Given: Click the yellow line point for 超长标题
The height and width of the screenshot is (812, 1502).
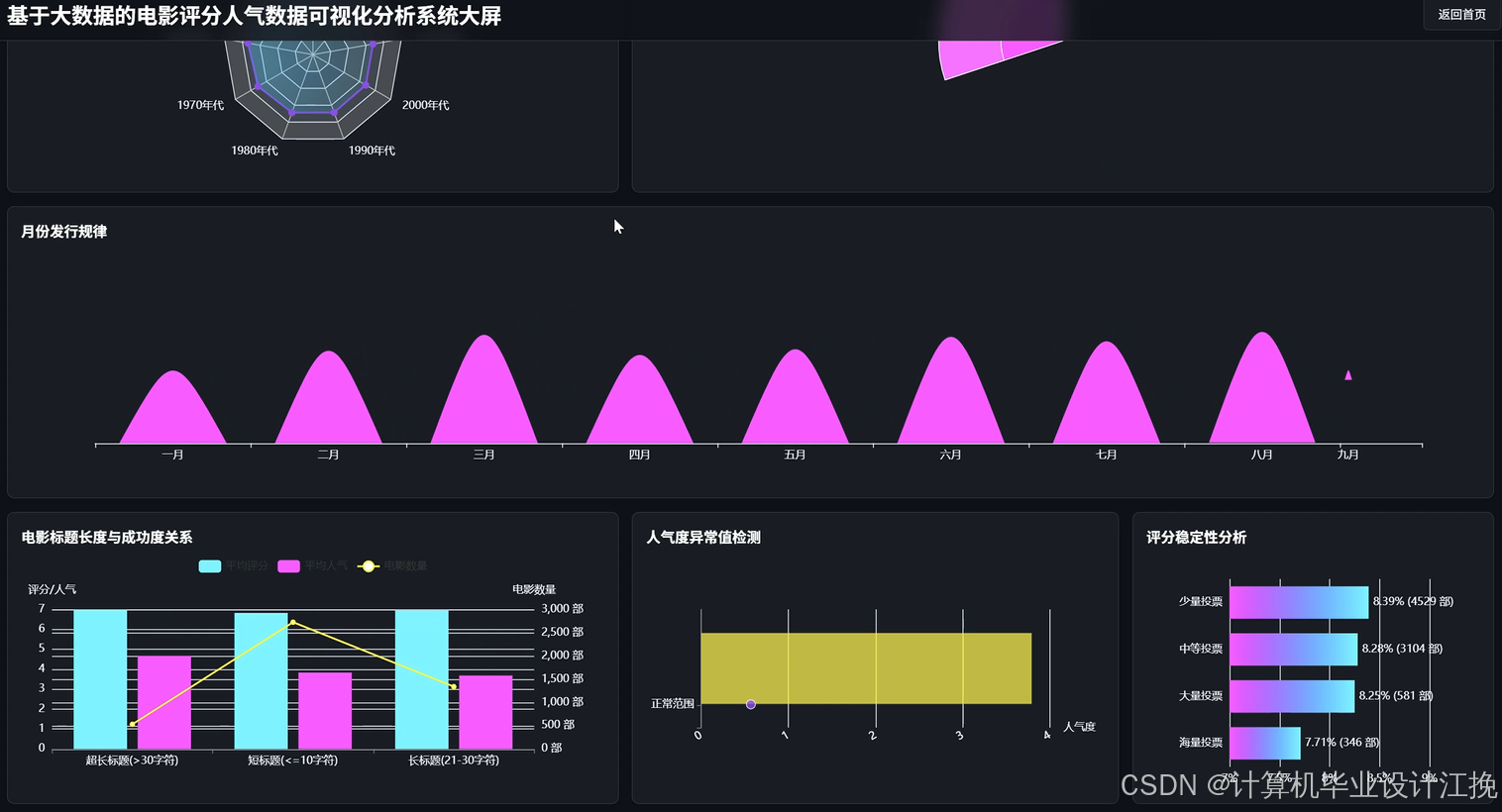Looking at the screenshot, I should (x=133, y=724).
